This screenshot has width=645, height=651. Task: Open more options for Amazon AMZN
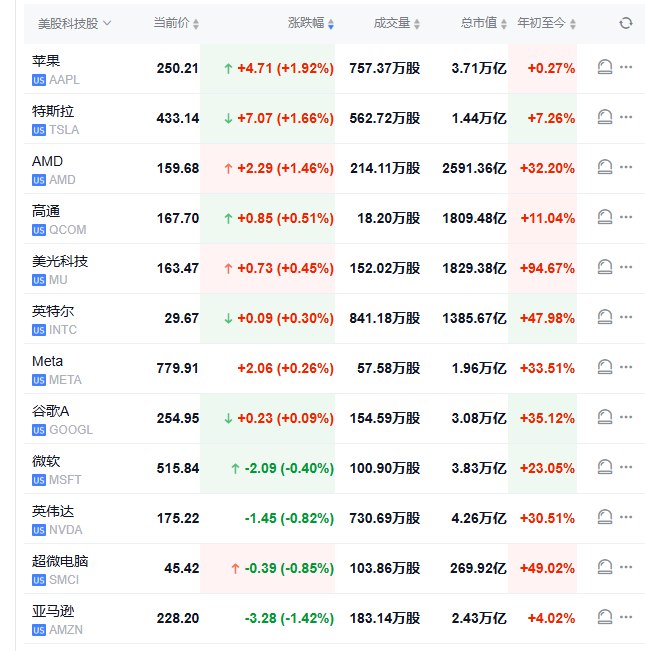point(627,617)
